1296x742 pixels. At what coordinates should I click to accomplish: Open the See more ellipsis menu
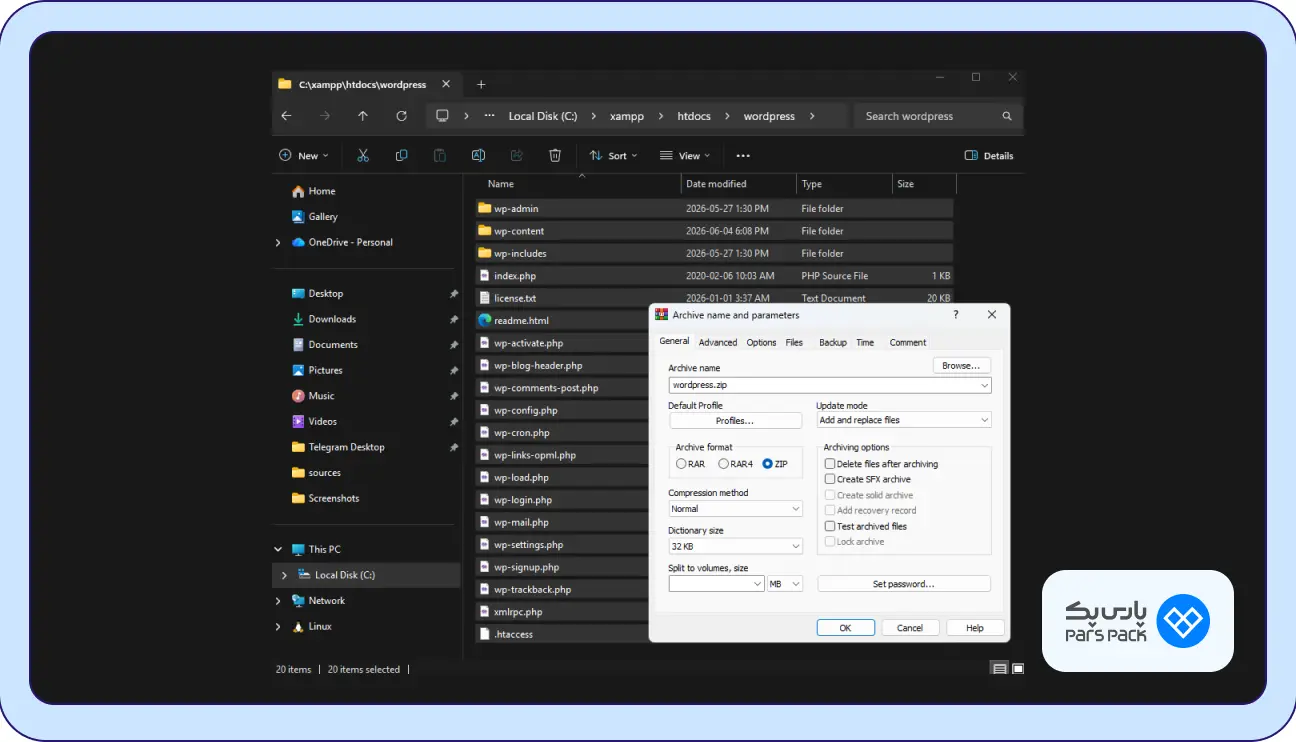point(743,155)
